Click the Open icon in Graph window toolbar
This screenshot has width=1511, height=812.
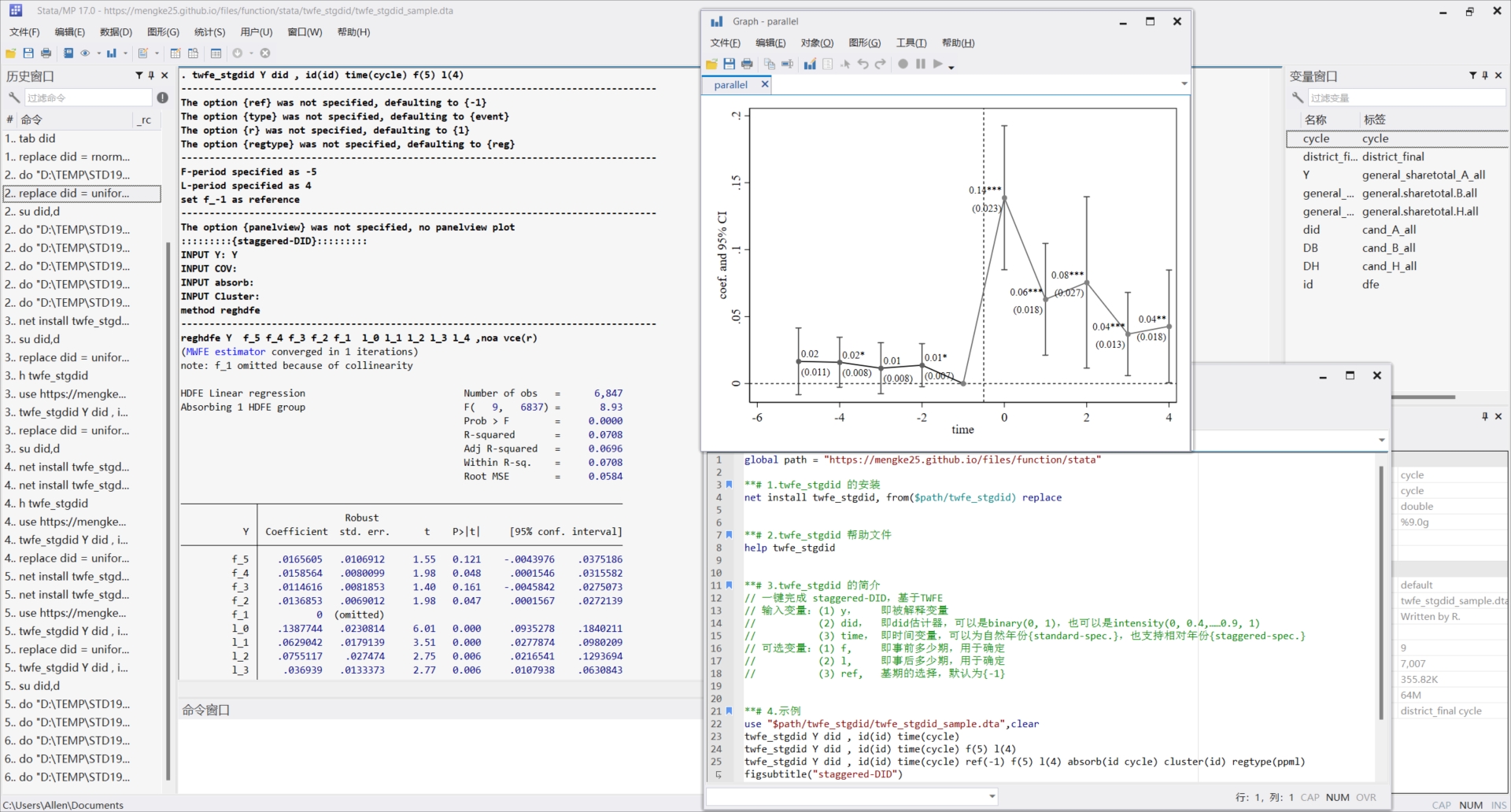pos(711,64)
